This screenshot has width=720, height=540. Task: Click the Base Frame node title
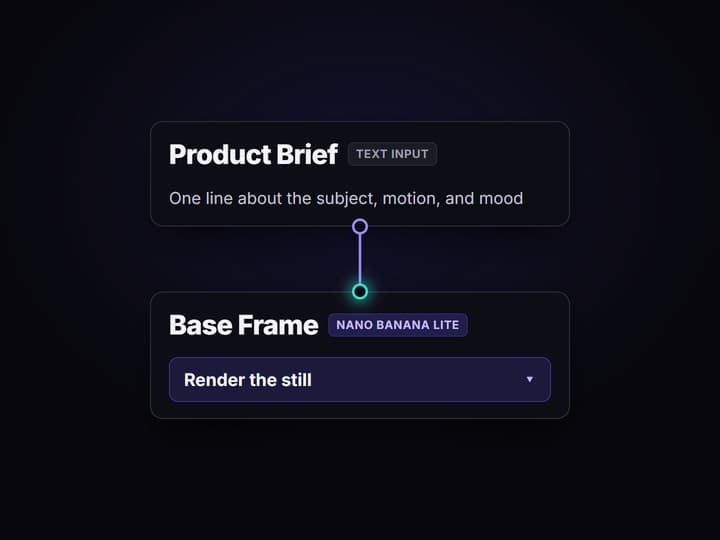pyautogui.click(x=244, y=325)
